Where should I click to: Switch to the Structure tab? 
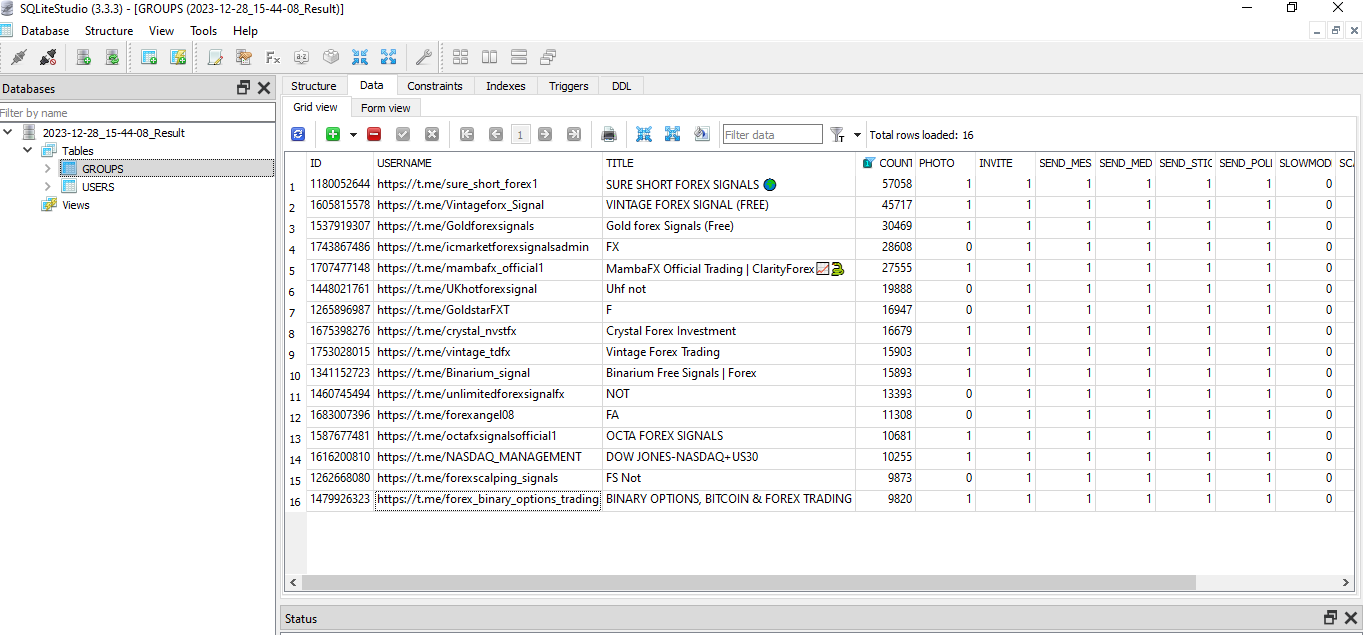pyautogui.click(x=314, y=86)
